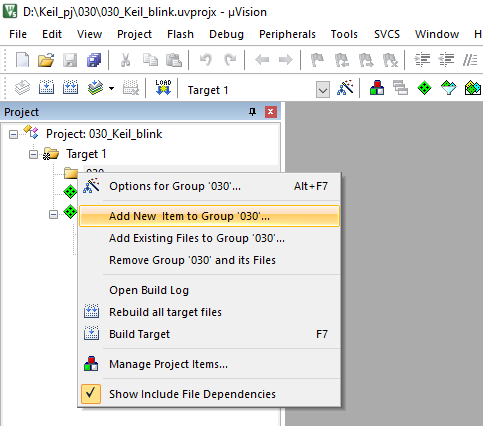Click the Copy icon in toolbar
The image size is (483, 426).
point(150,60)
